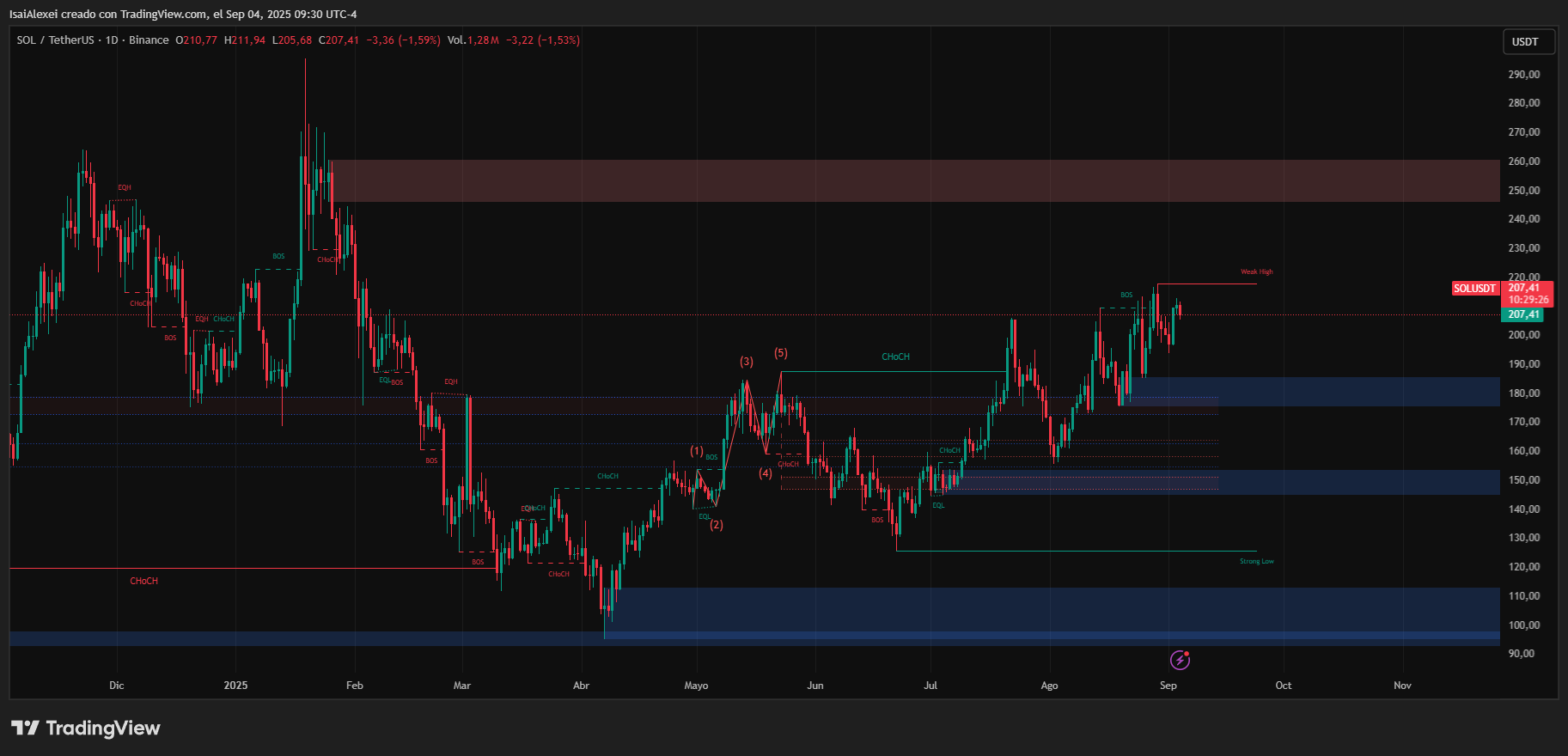Click the red CHoCH label at bottom left
The image size is (1568, 756).
(x=143, y=582)
